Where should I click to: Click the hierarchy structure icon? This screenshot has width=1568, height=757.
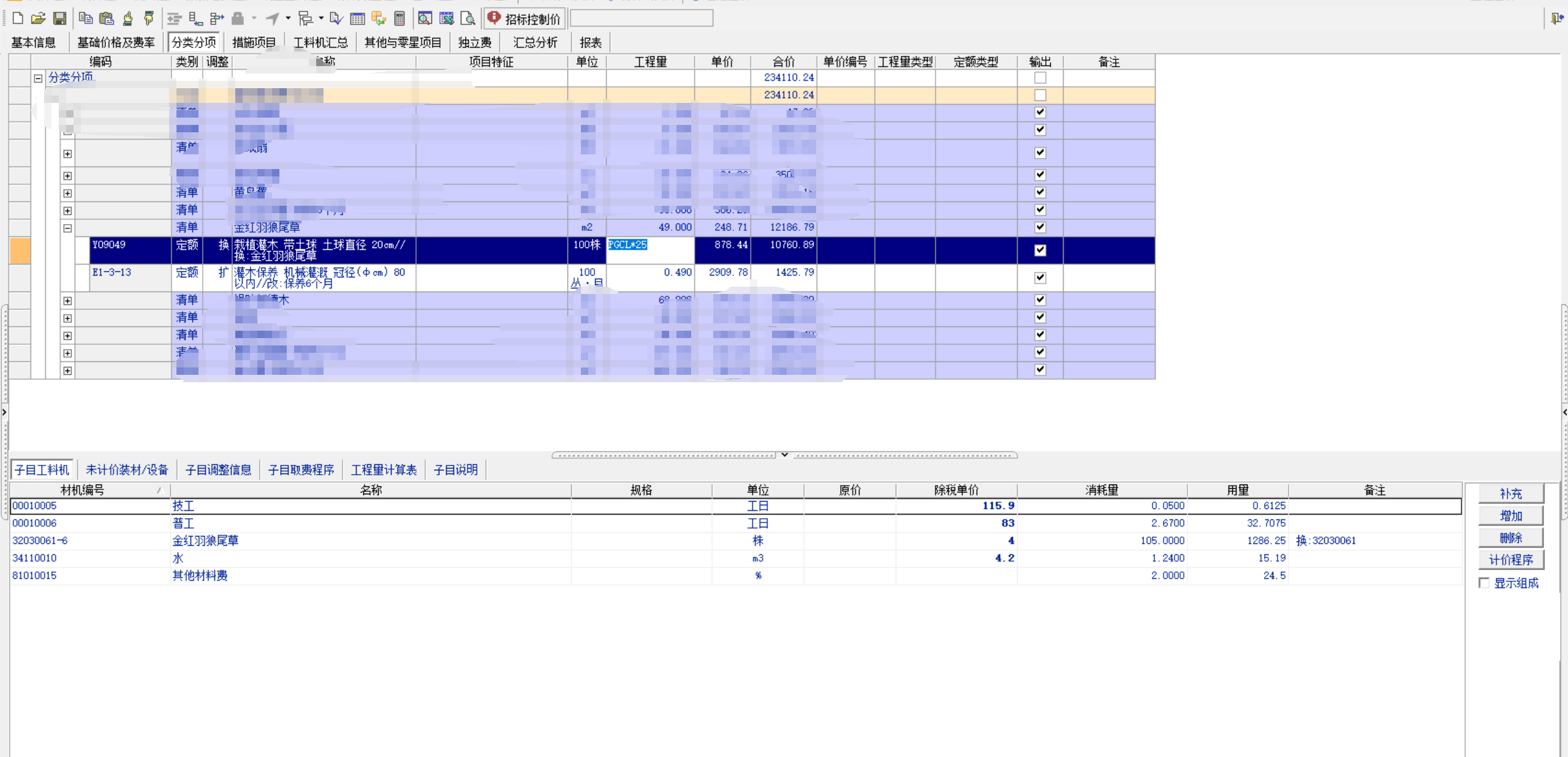tap(305, 18)
